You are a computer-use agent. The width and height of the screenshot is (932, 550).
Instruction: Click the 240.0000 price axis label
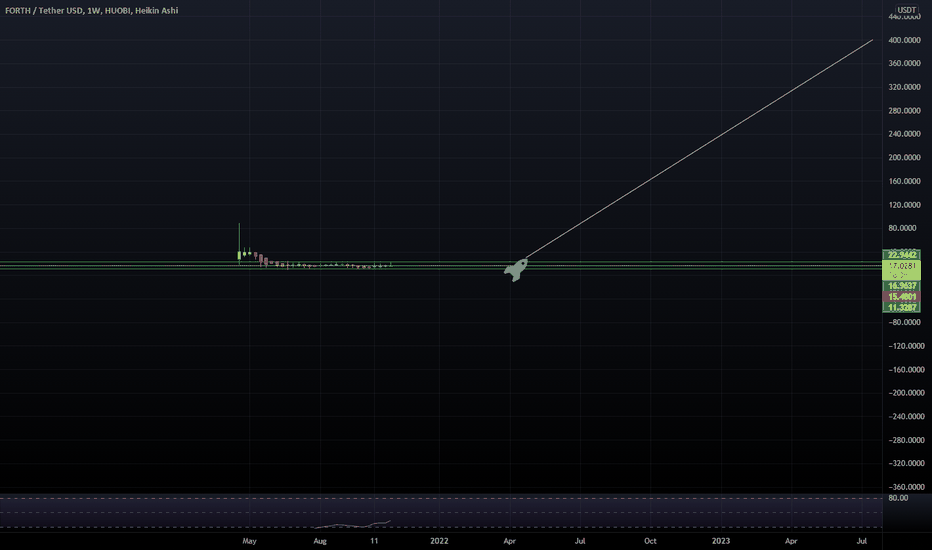click(904, 134)
